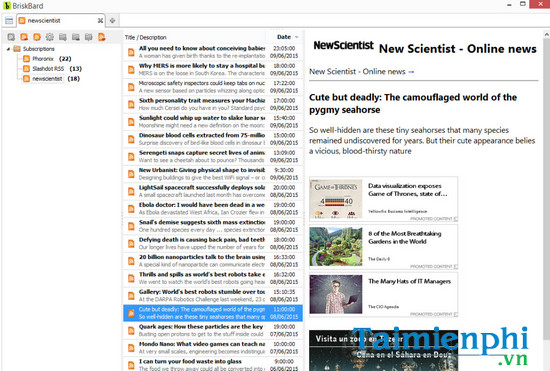Open article 'Gallery: World's best robots stumble'

tap(213, 295)
